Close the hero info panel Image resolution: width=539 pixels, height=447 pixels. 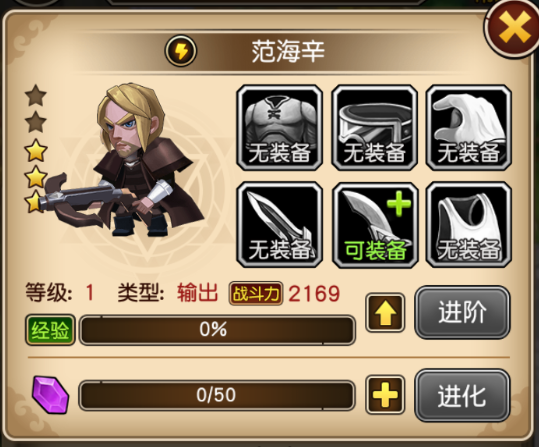coord(513,28)
